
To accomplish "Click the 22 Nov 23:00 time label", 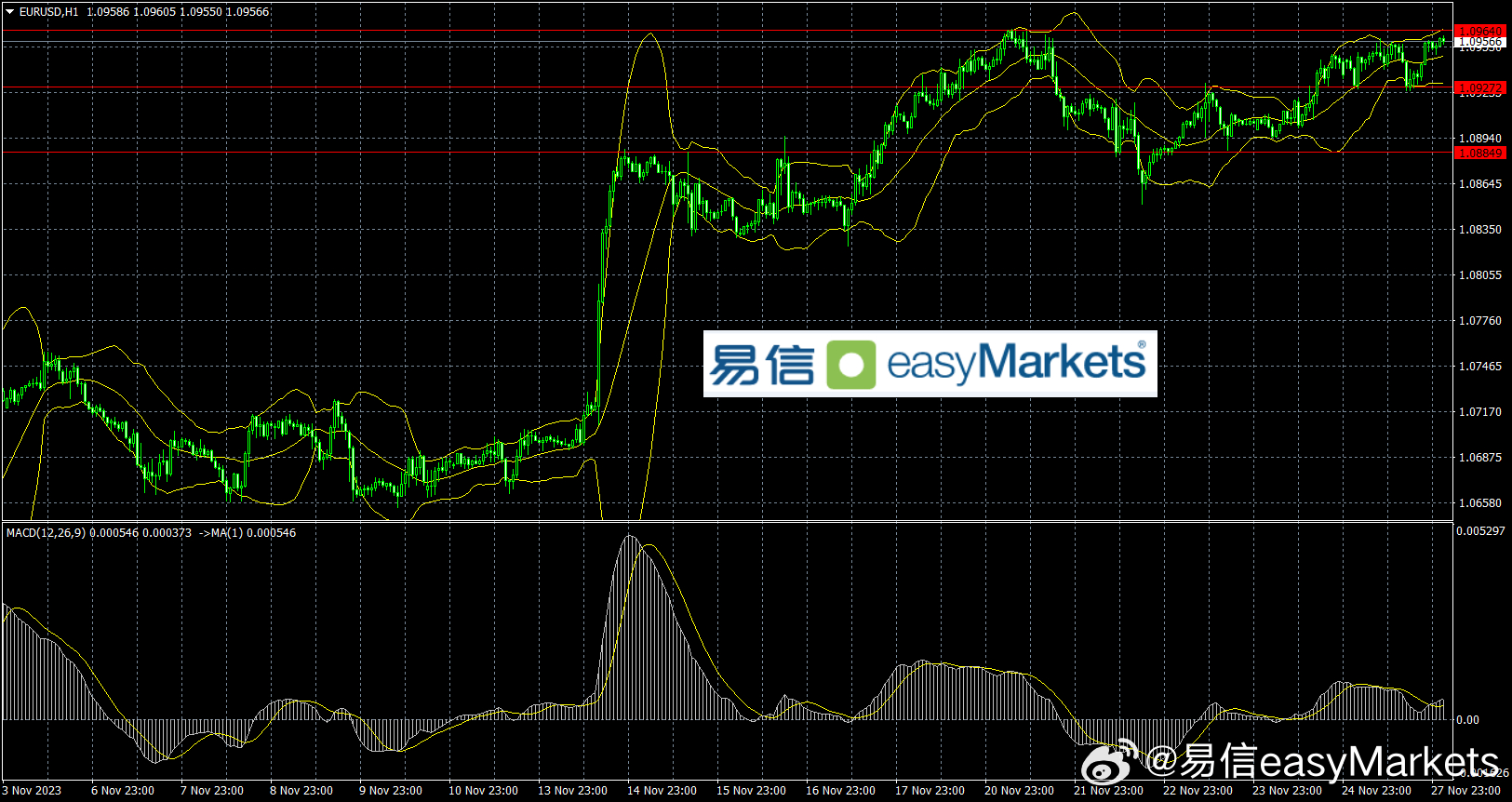I will click(1198, 791).
